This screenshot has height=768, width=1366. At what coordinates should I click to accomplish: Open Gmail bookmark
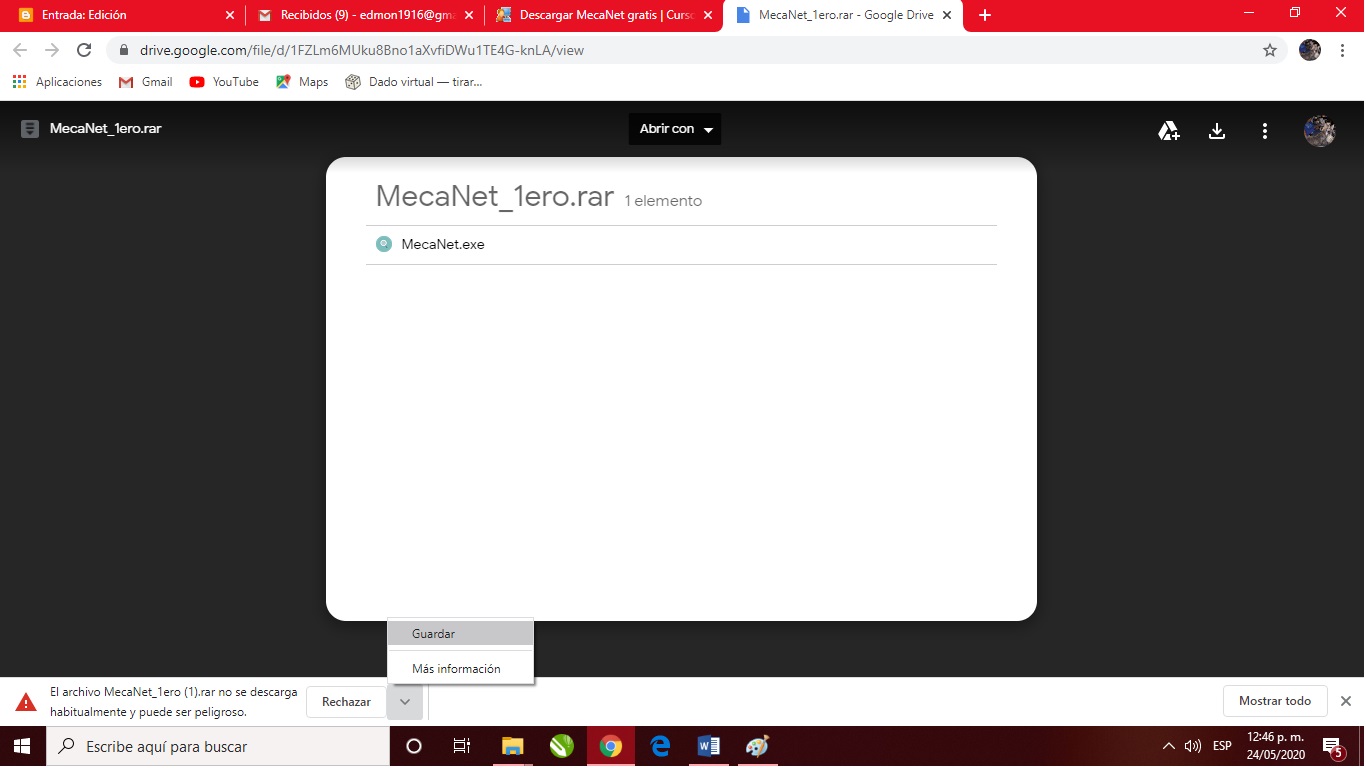(146, 82)
